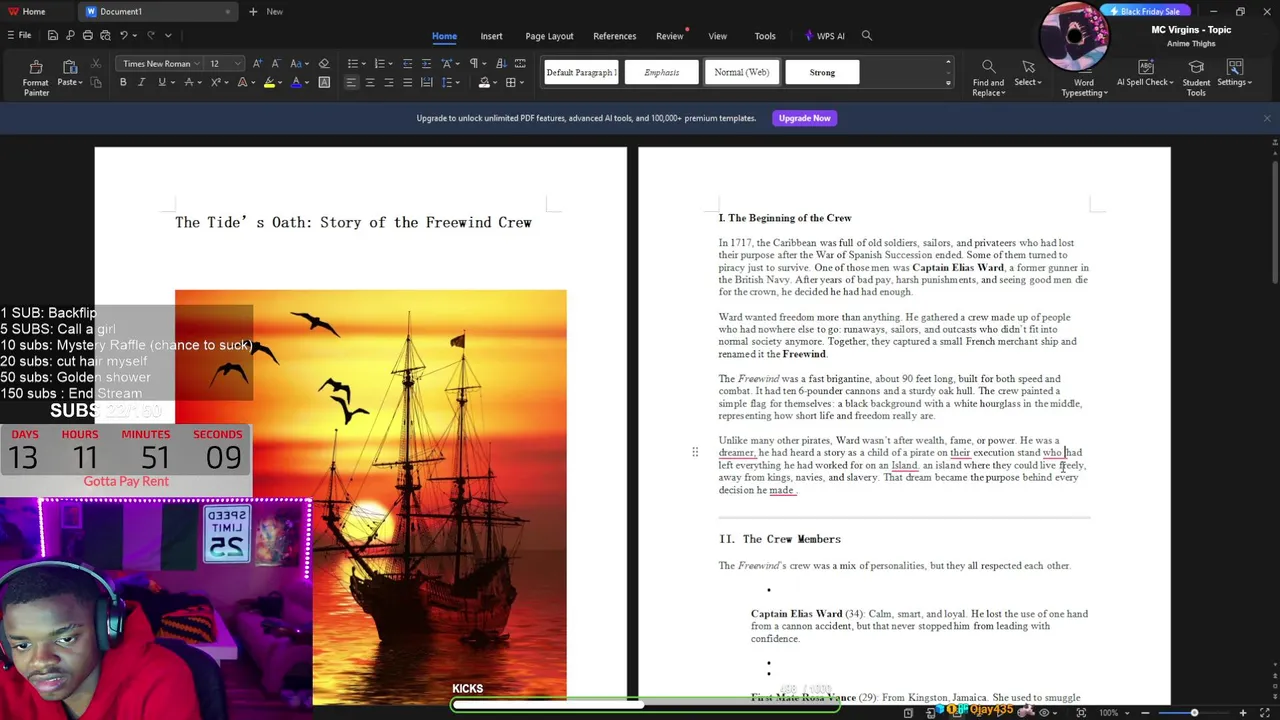The image size is (1280, 720).
Task: Set paragraph alignment to justify
Action: click(x=407, y=82)
